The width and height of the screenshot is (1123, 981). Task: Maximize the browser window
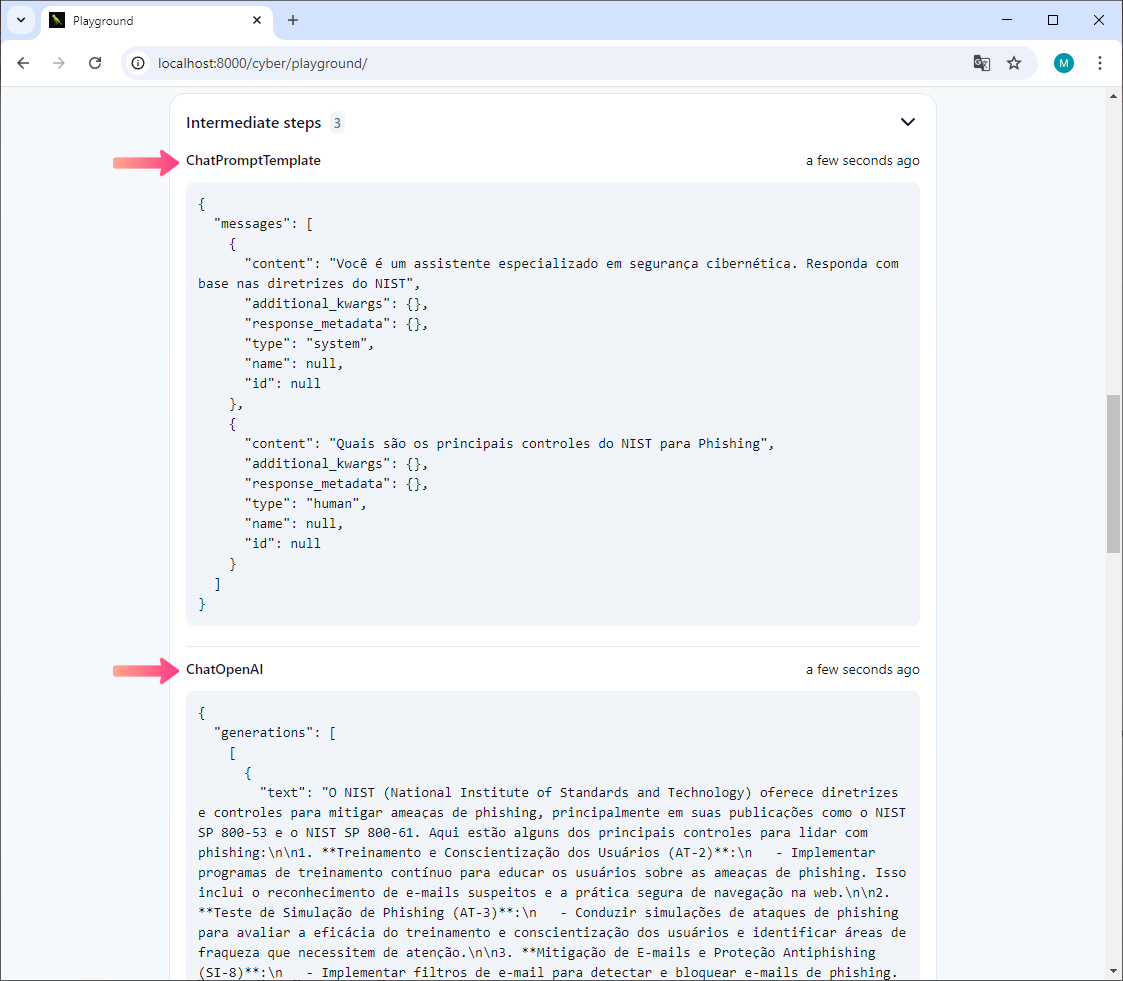pyautogui.click(x=1053, y=20)
